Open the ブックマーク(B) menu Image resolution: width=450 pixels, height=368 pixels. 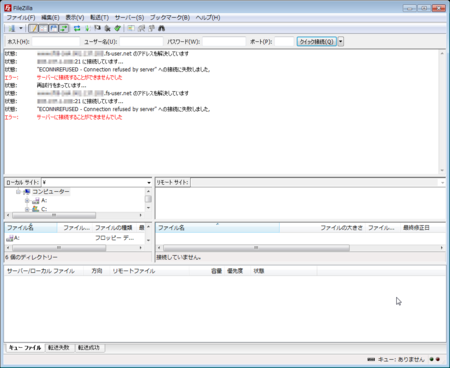coord(170,18)
